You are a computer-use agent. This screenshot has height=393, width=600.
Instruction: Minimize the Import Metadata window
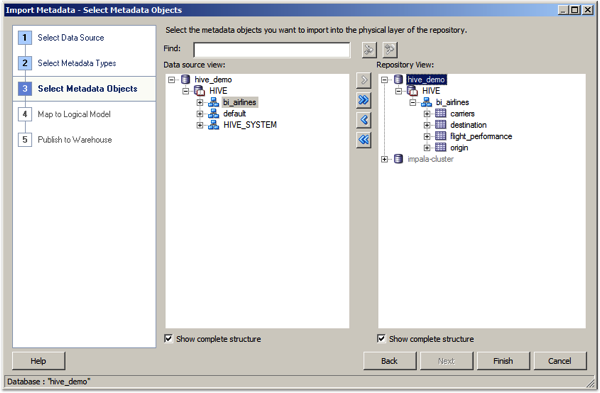point(563,10)
